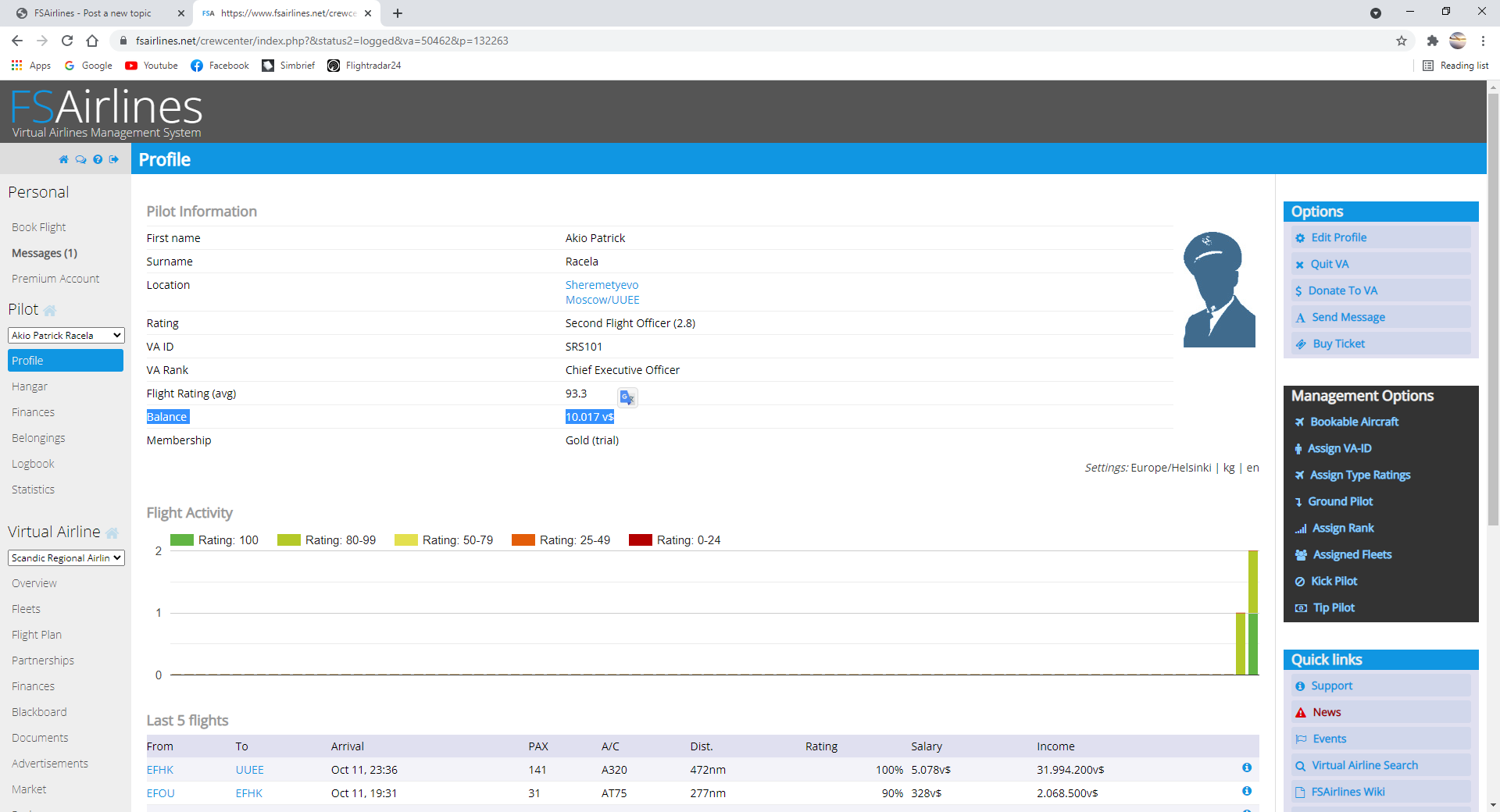Click the pilot avatar image
The image size is (1500, 812).
(1220, 289)
